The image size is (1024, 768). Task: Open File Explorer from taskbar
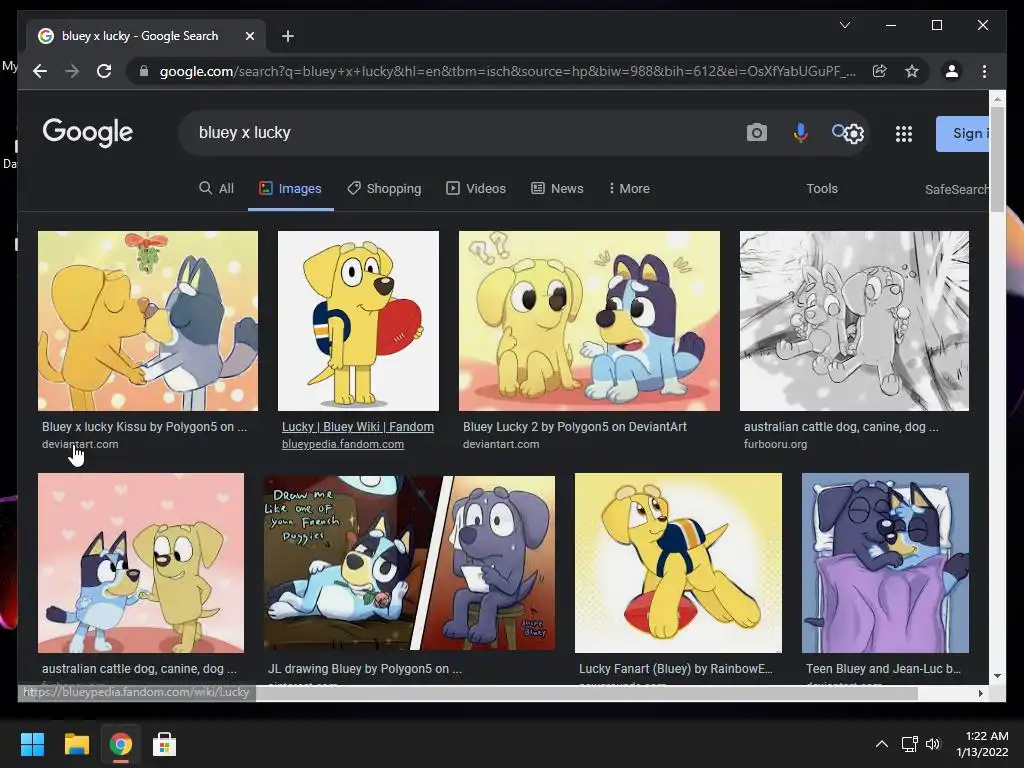pos(76,744)
